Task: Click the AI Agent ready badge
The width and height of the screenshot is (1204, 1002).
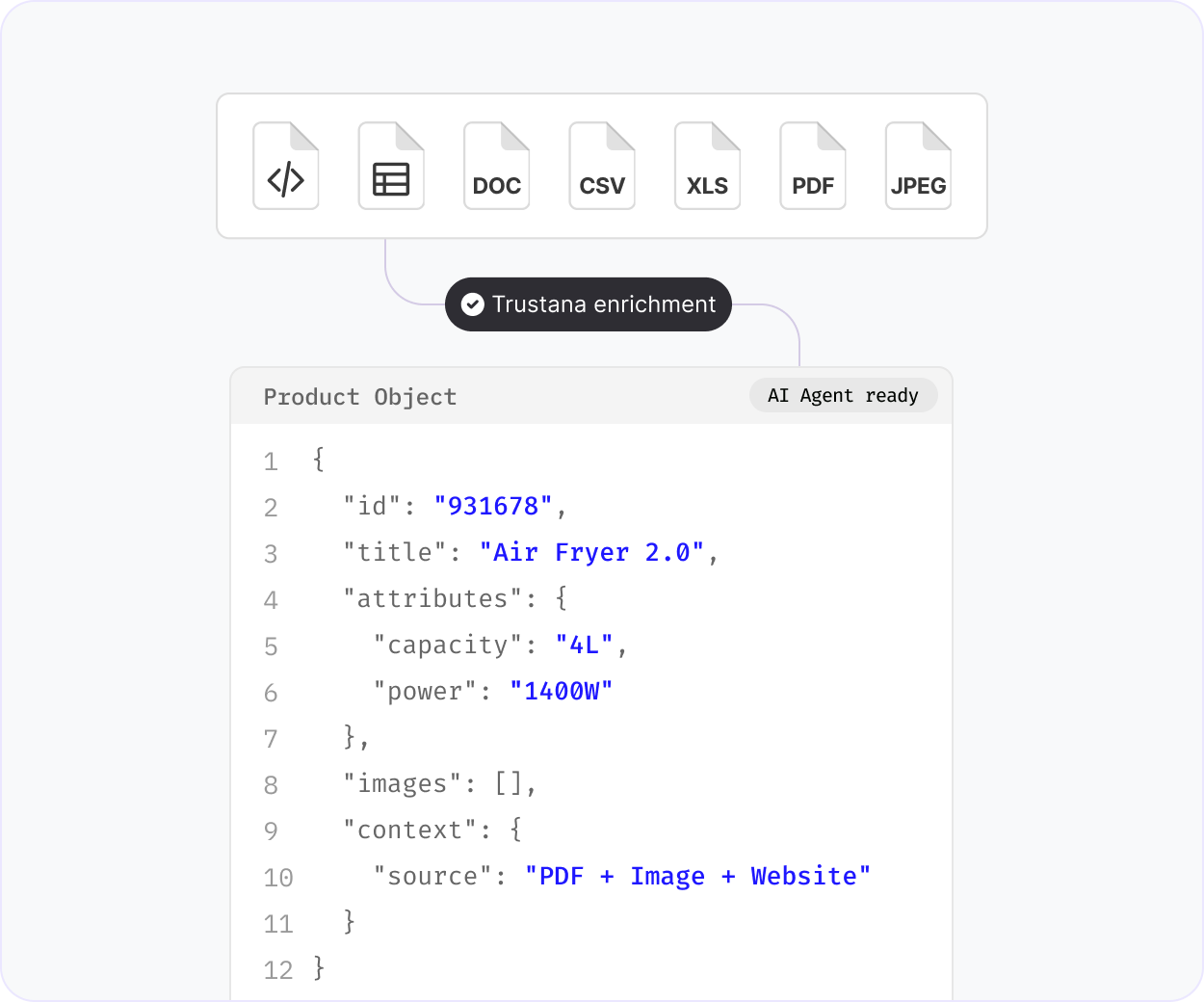Action: (843, 395)
